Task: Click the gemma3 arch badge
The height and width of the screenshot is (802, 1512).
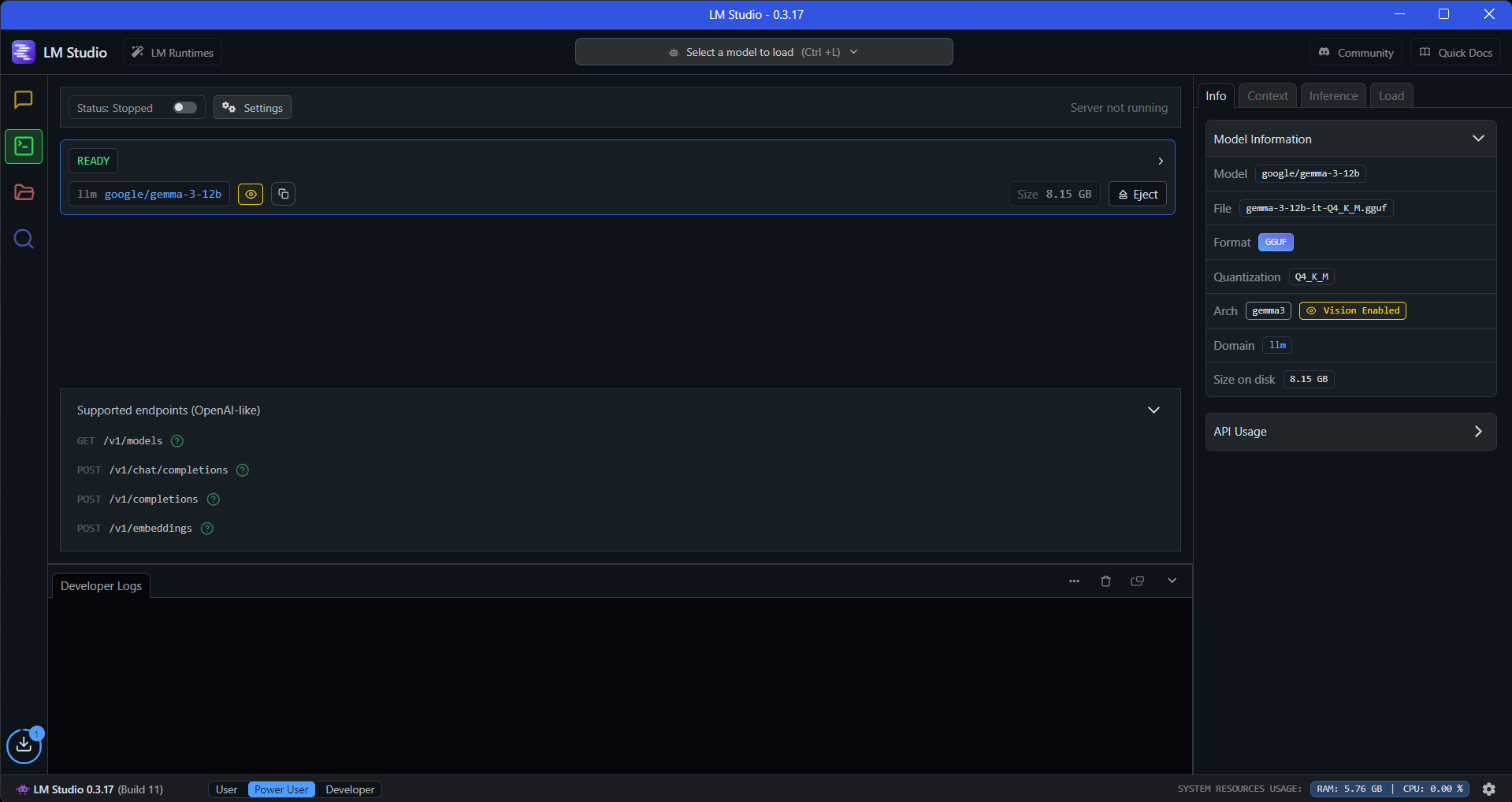Action: [1269, 310]
